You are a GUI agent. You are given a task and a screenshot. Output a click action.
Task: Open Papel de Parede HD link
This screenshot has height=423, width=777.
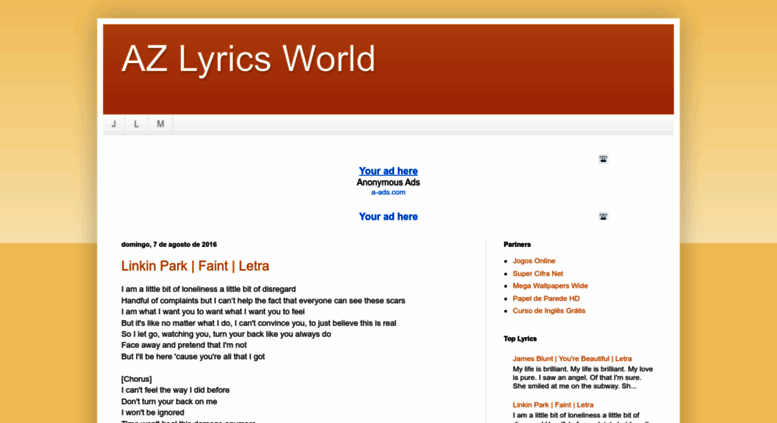coord(546,298)
